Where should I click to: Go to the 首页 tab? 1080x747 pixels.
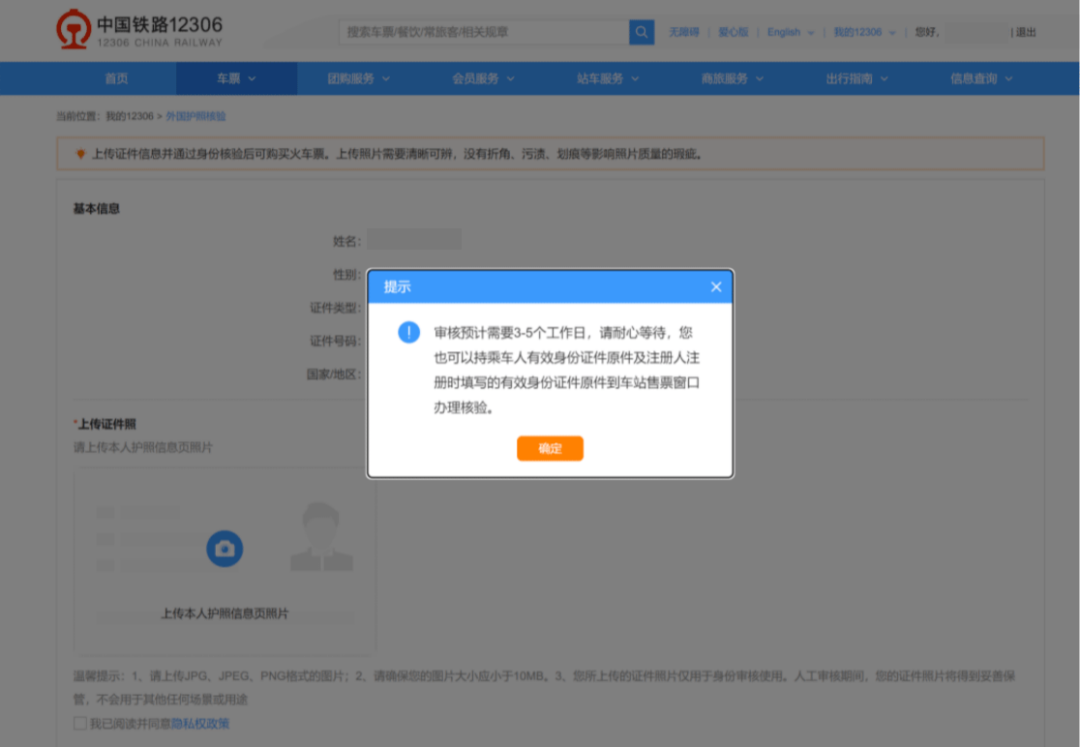pyautogui.click(x=116, y=79)
